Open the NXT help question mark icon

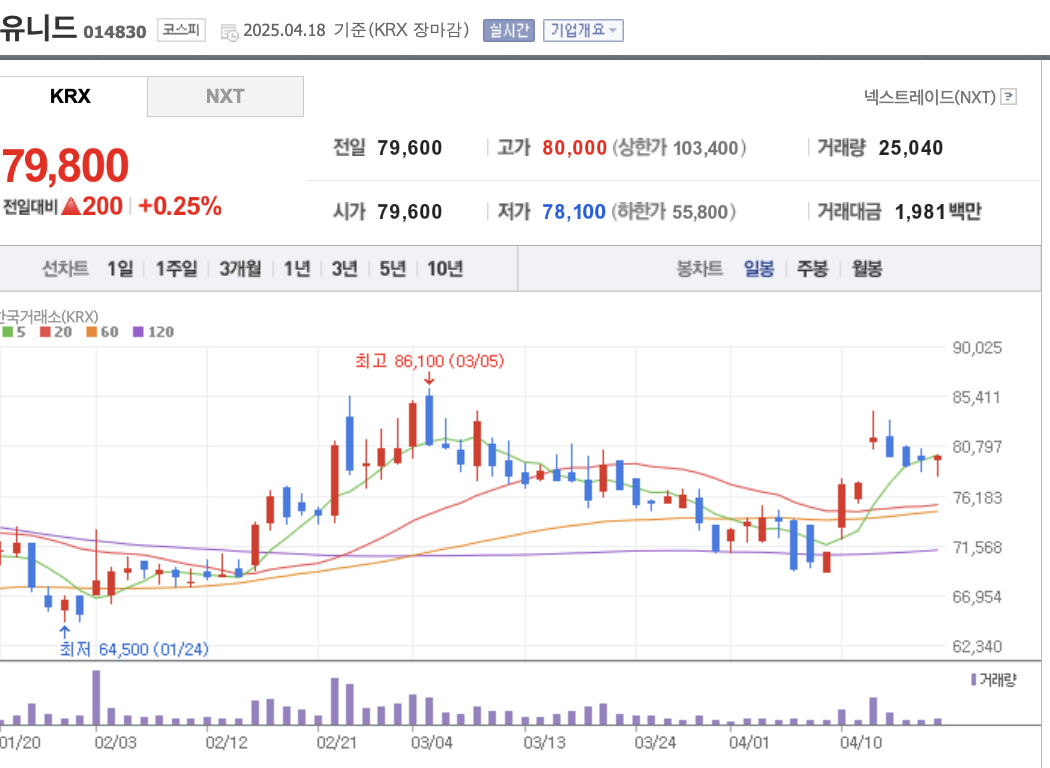(1009, 97)
